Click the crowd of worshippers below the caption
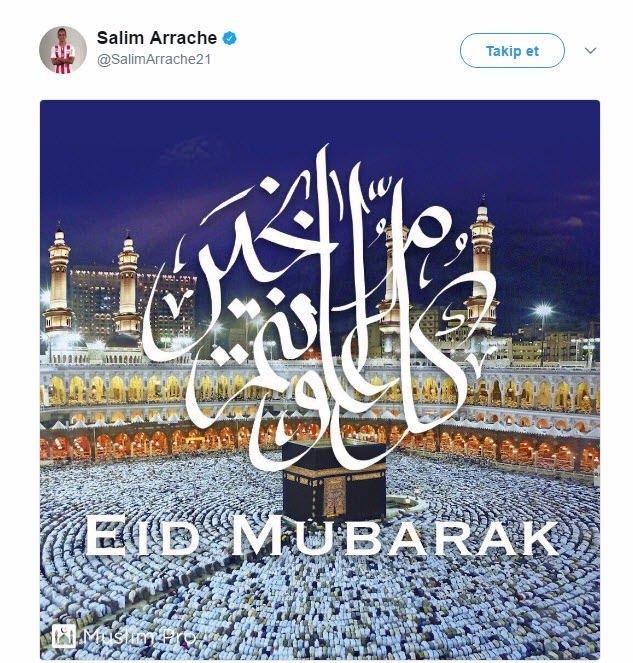This screenshot has width=633, height=663. pos(320,600)
